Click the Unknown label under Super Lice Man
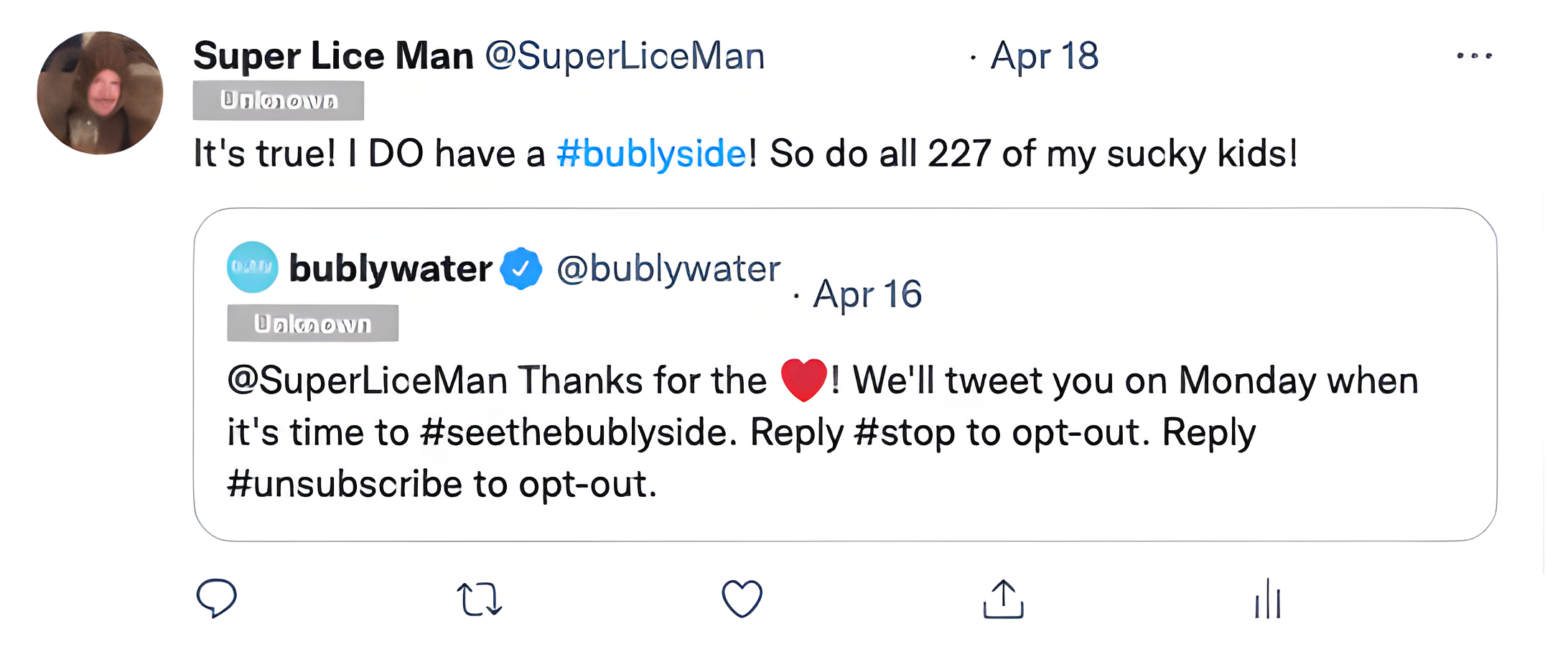This screenshot has height=652, width=1568. [279, 101]
